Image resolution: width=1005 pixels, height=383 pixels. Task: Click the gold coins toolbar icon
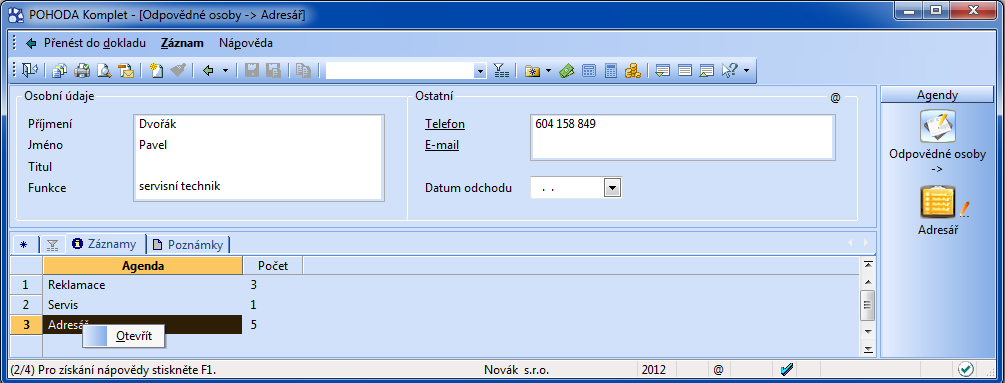[x=633, y=70]
